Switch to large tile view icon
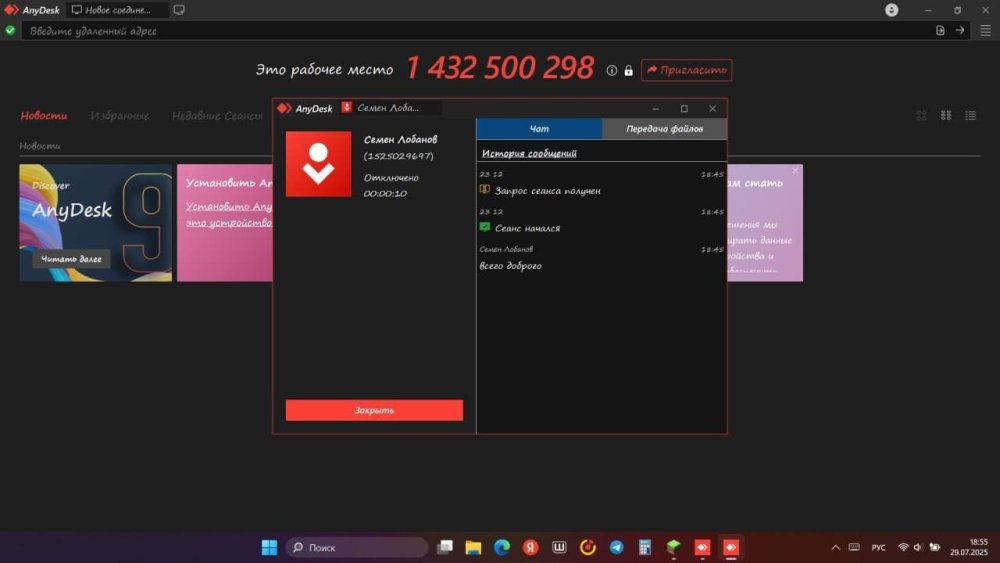 click(922, 115)
